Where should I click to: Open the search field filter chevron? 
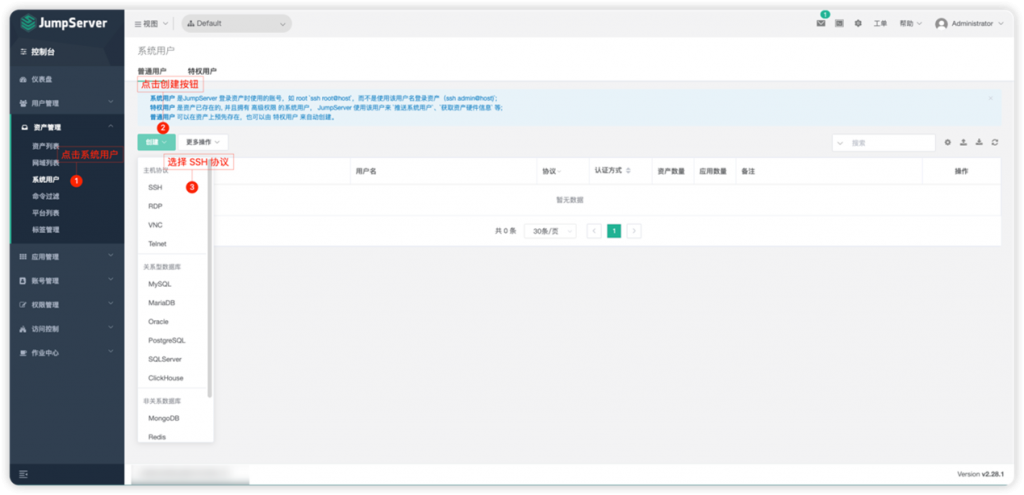click(840, 142)
